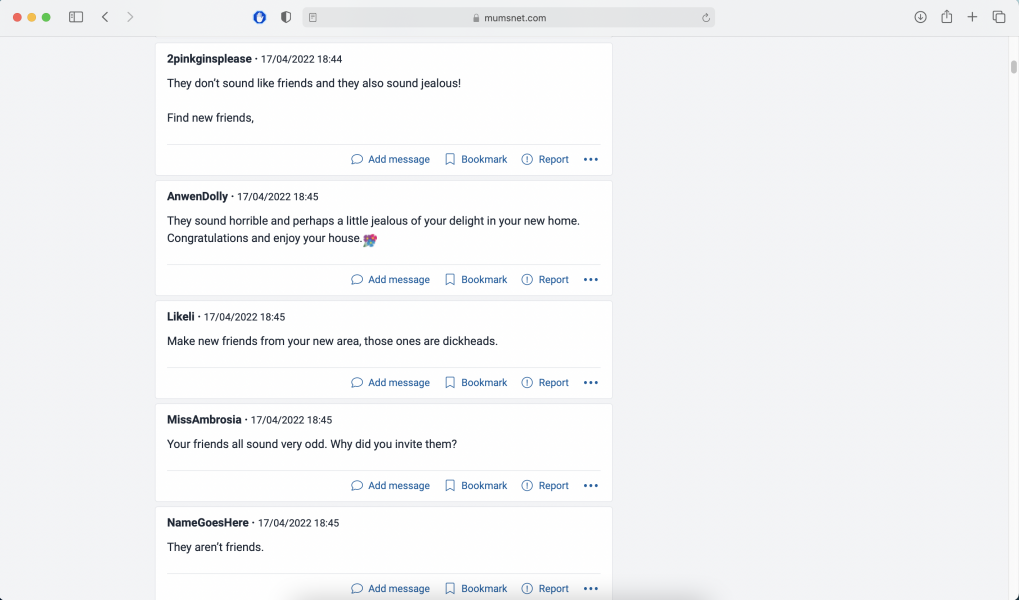
Task: Click the page vertical scrollbar thumb
Action: (1013, 67)
